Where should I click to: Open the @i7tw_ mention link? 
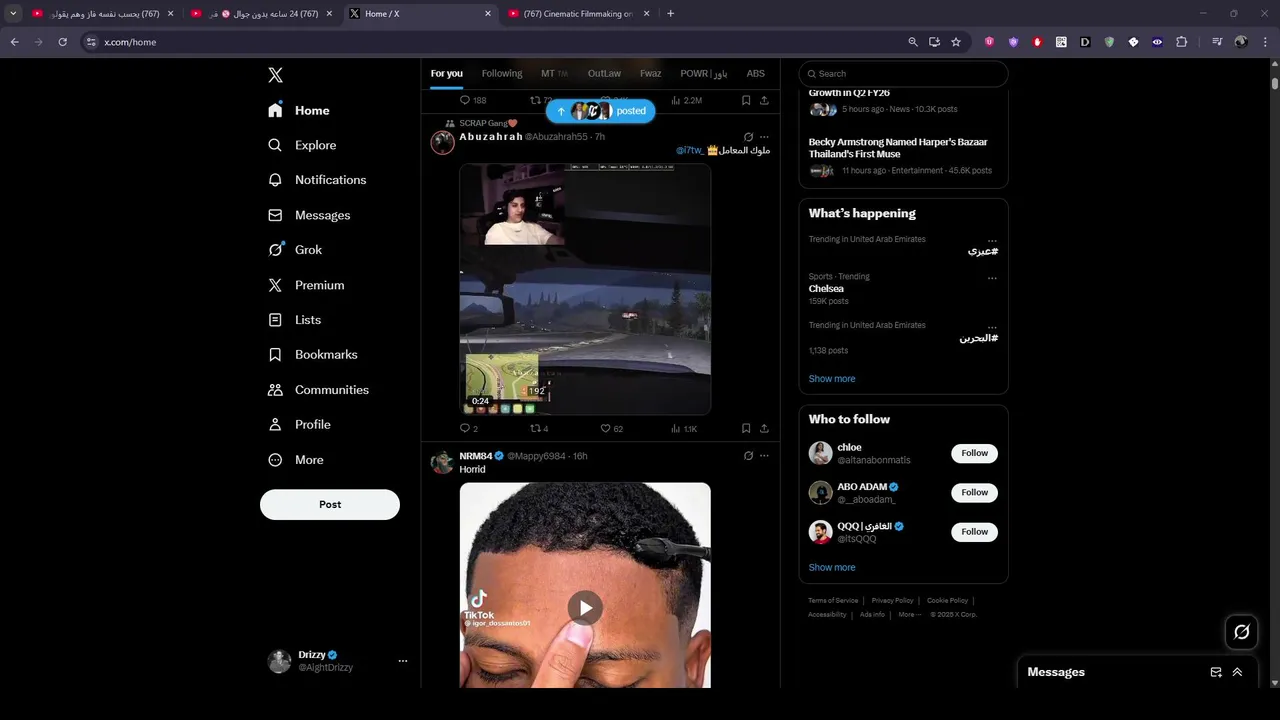(x=689, y=150)
